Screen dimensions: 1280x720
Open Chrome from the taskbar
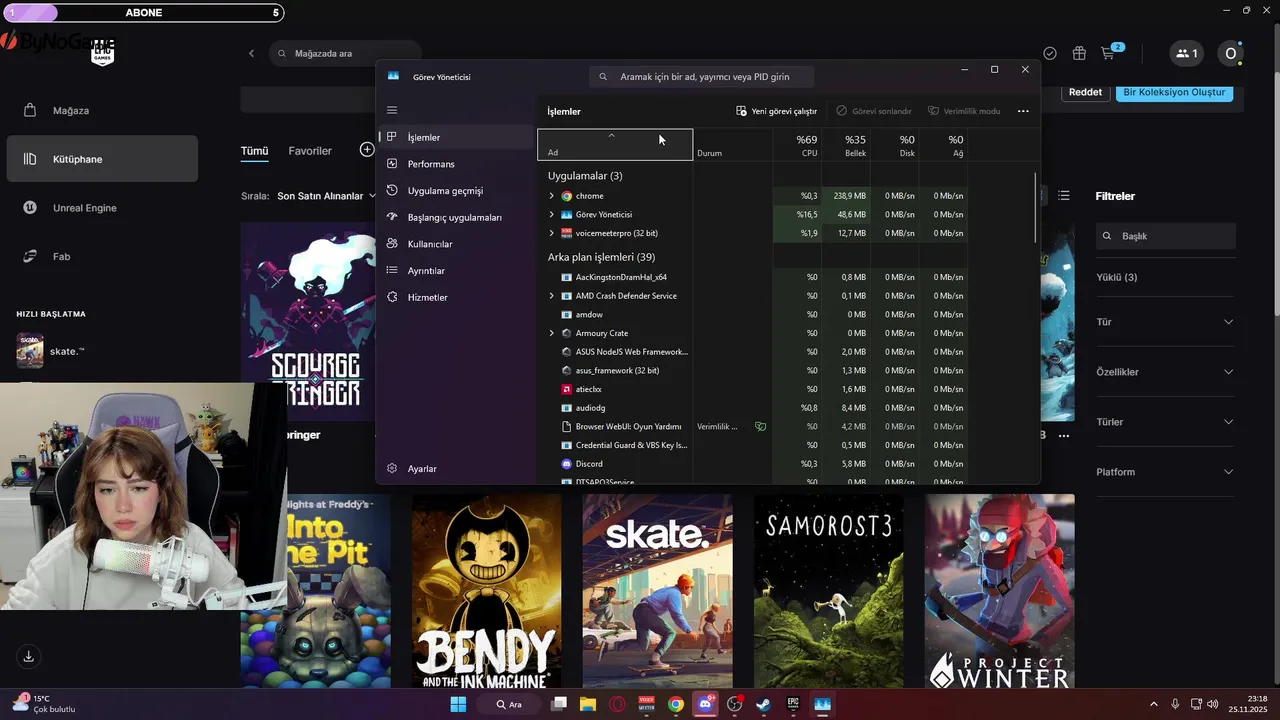tap(676, 704)
